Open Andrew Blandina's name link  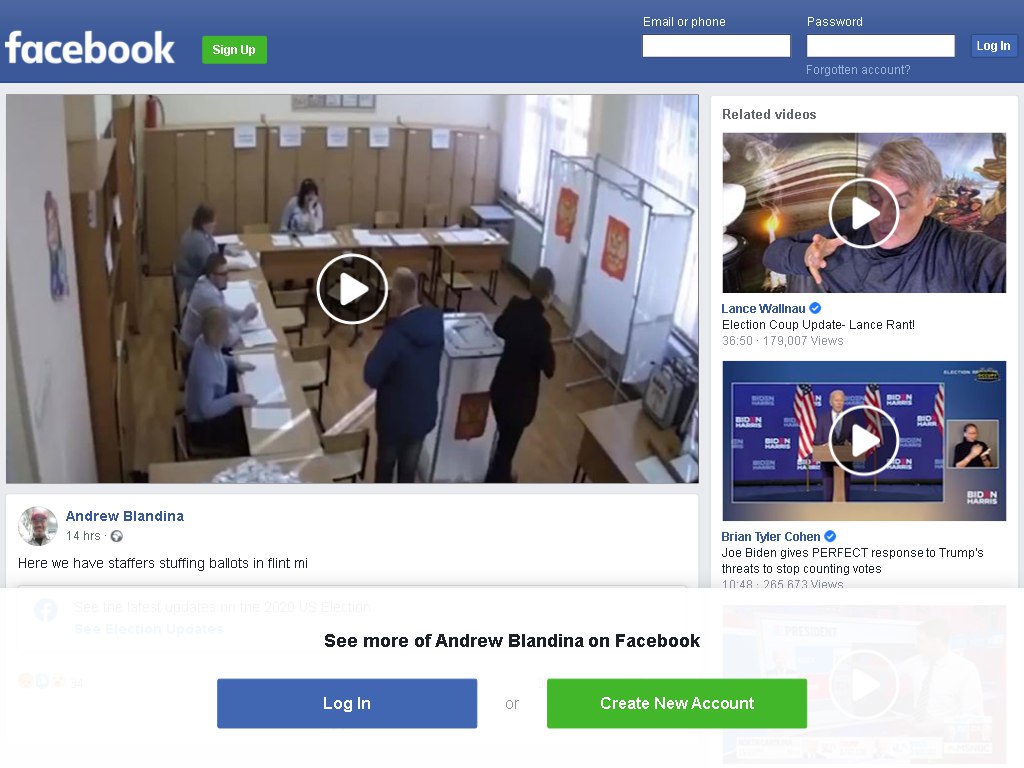(x=125, y=516)
